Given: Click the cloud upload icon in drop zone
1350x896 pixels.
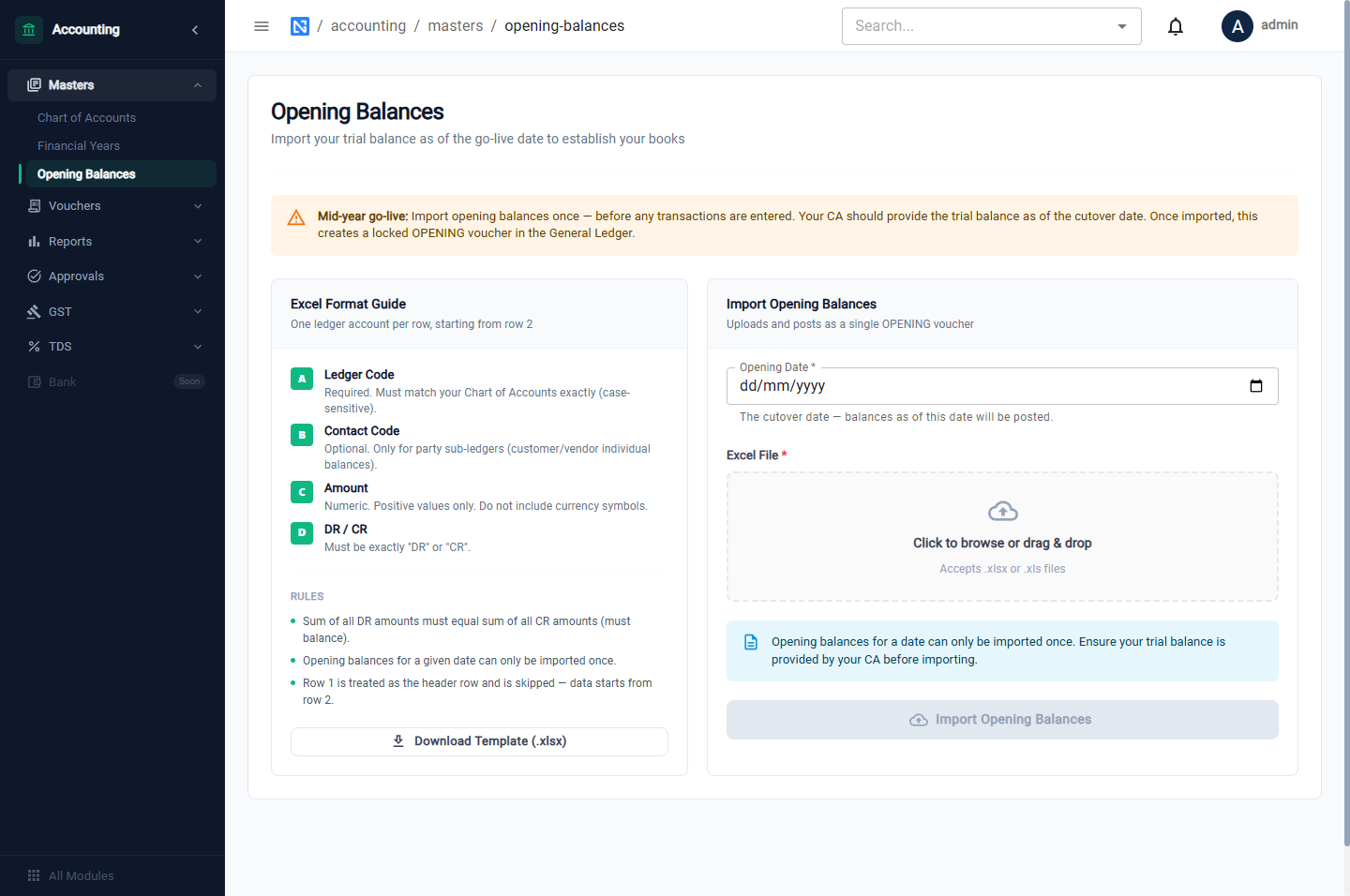Looking at the screenshot, I should point(1003,511).
